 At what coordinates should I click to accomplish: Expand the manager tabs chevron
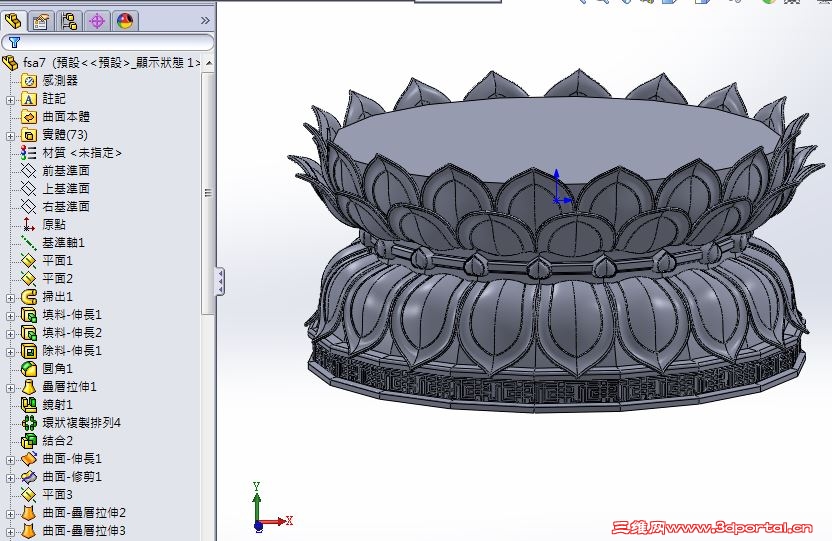205,21
